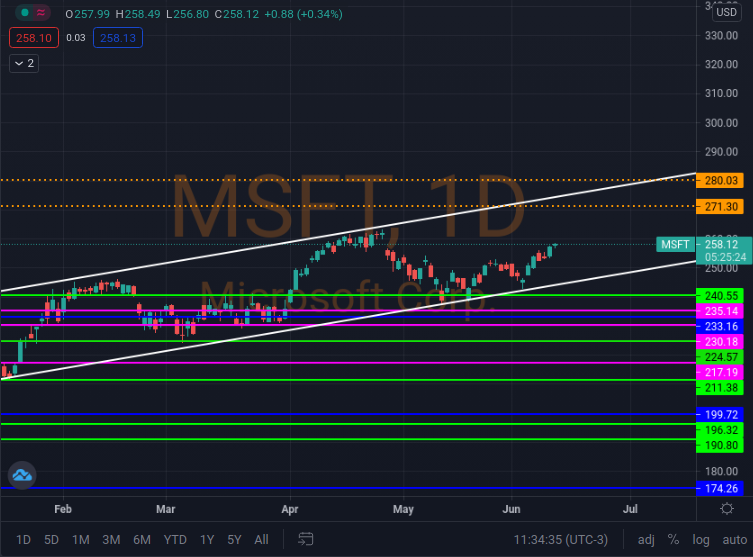Image resolution: width=753 pixels, height=557 pixels.
Task: Click the pink data approximation indicator icon
Action: click(40, 14)
